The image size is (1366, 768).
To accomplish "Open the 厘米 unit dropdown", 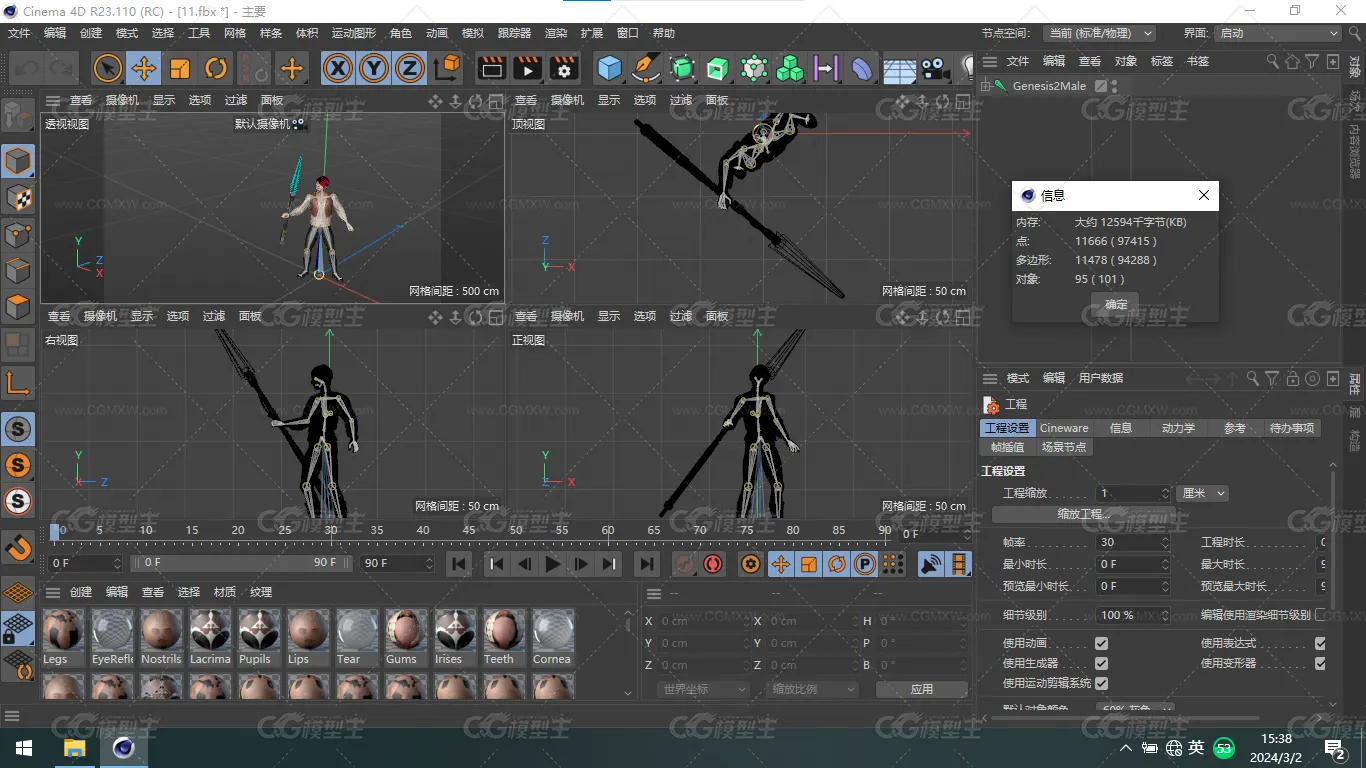I will pos(1203,493).
